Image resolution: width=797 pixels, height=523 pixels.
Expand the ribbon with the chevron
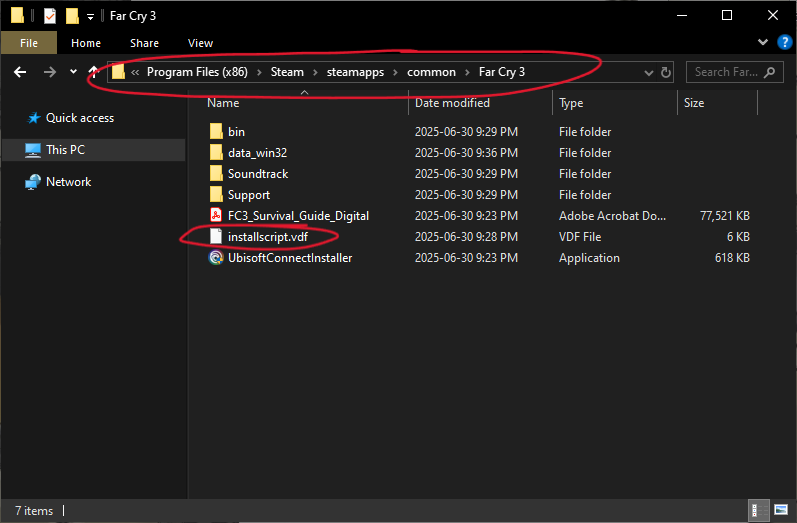(x=762, y=42)
